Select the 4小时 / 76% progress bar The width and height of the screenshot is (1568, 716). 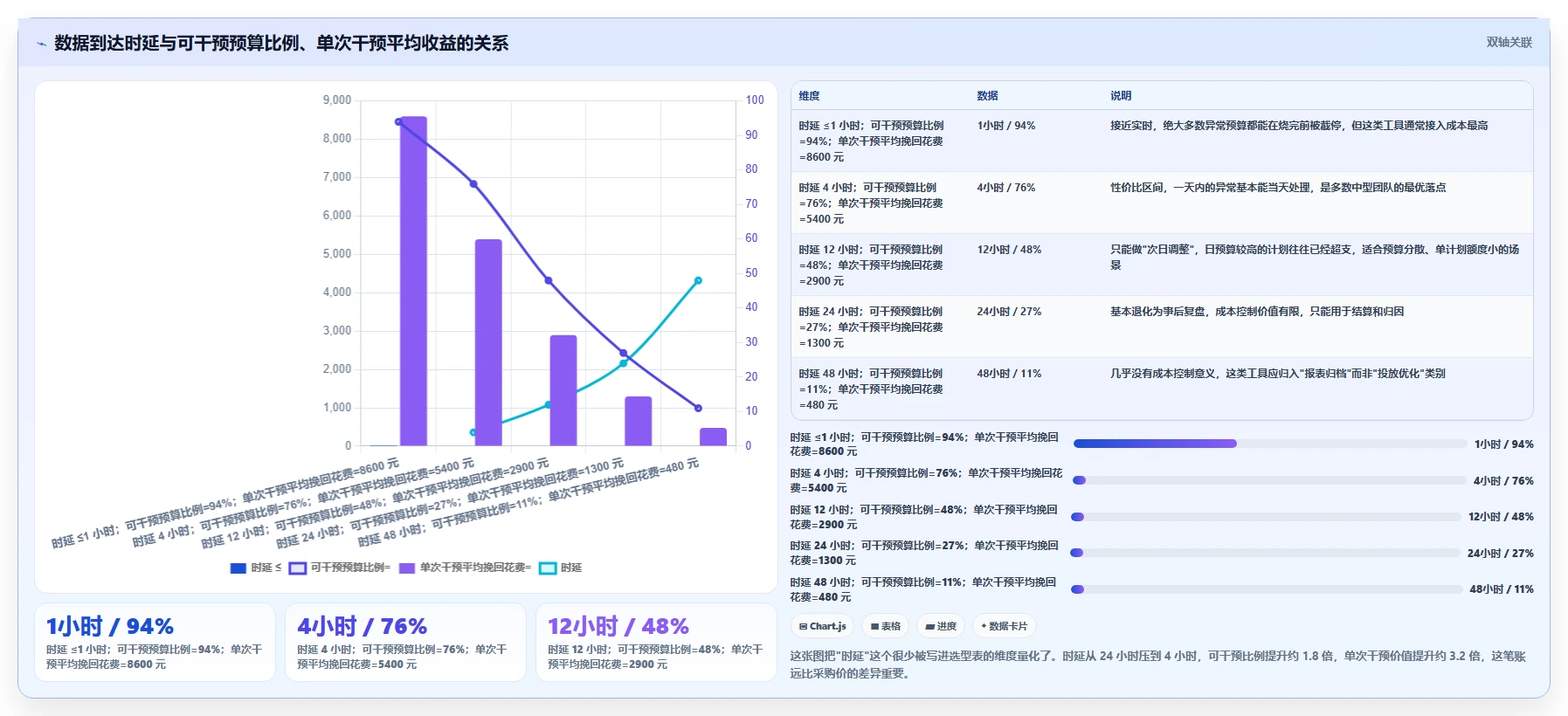tap(1268, 480)
